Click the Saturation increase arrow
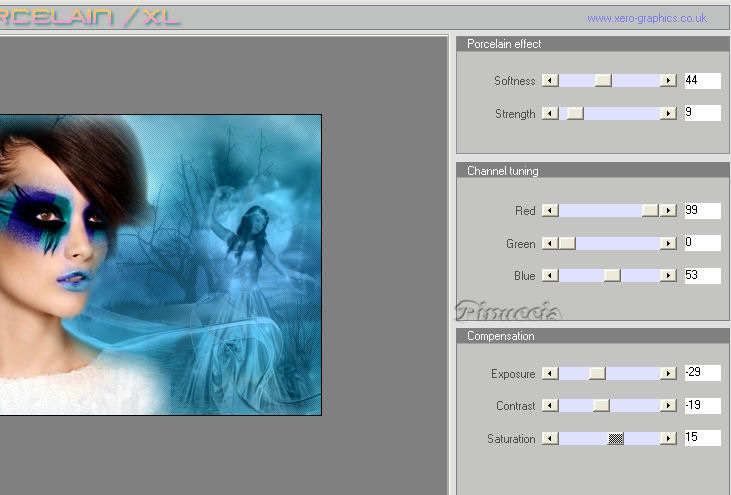The image size is (731, 495). point(669,438)
